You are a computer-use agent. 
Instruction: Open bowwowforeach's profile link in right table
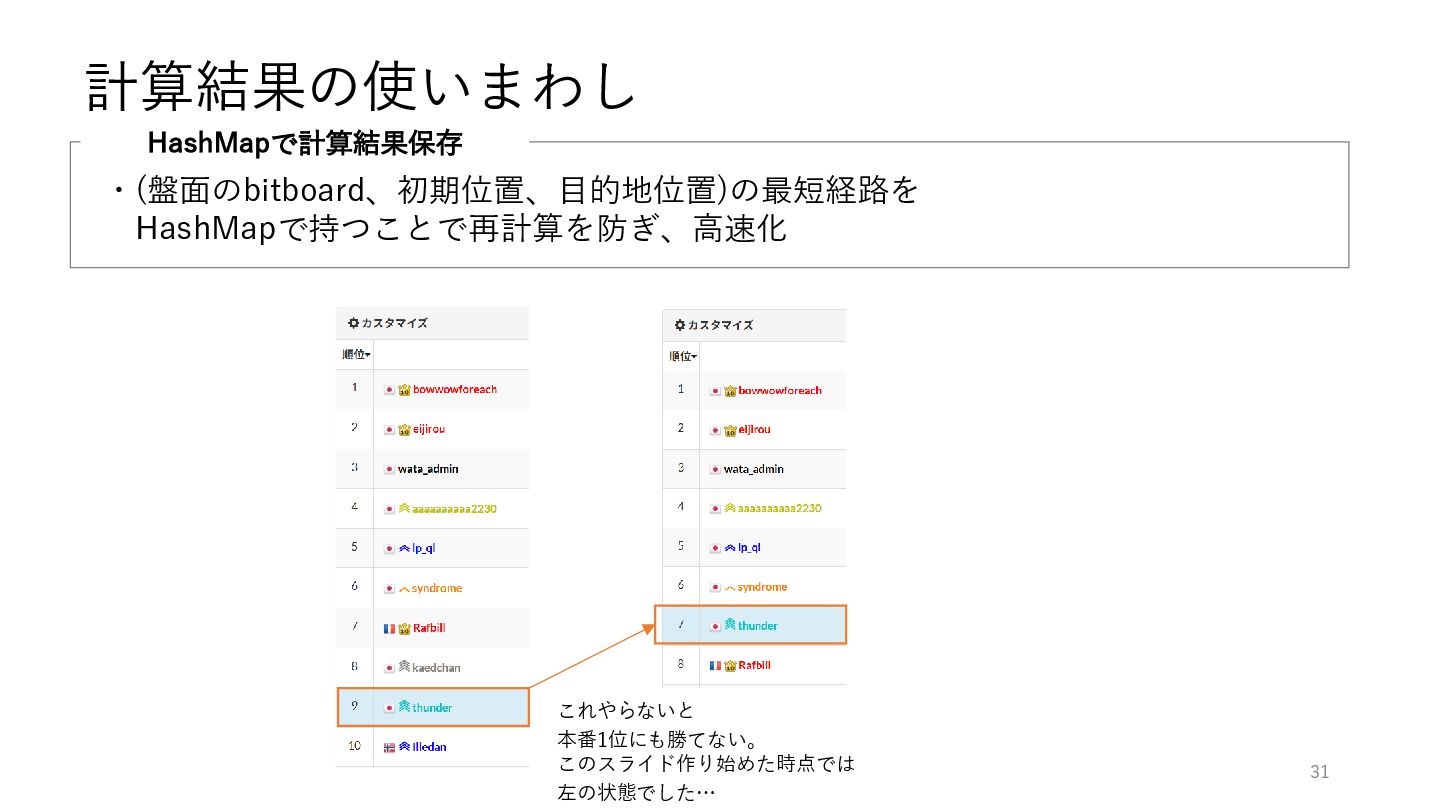point(780,391)
